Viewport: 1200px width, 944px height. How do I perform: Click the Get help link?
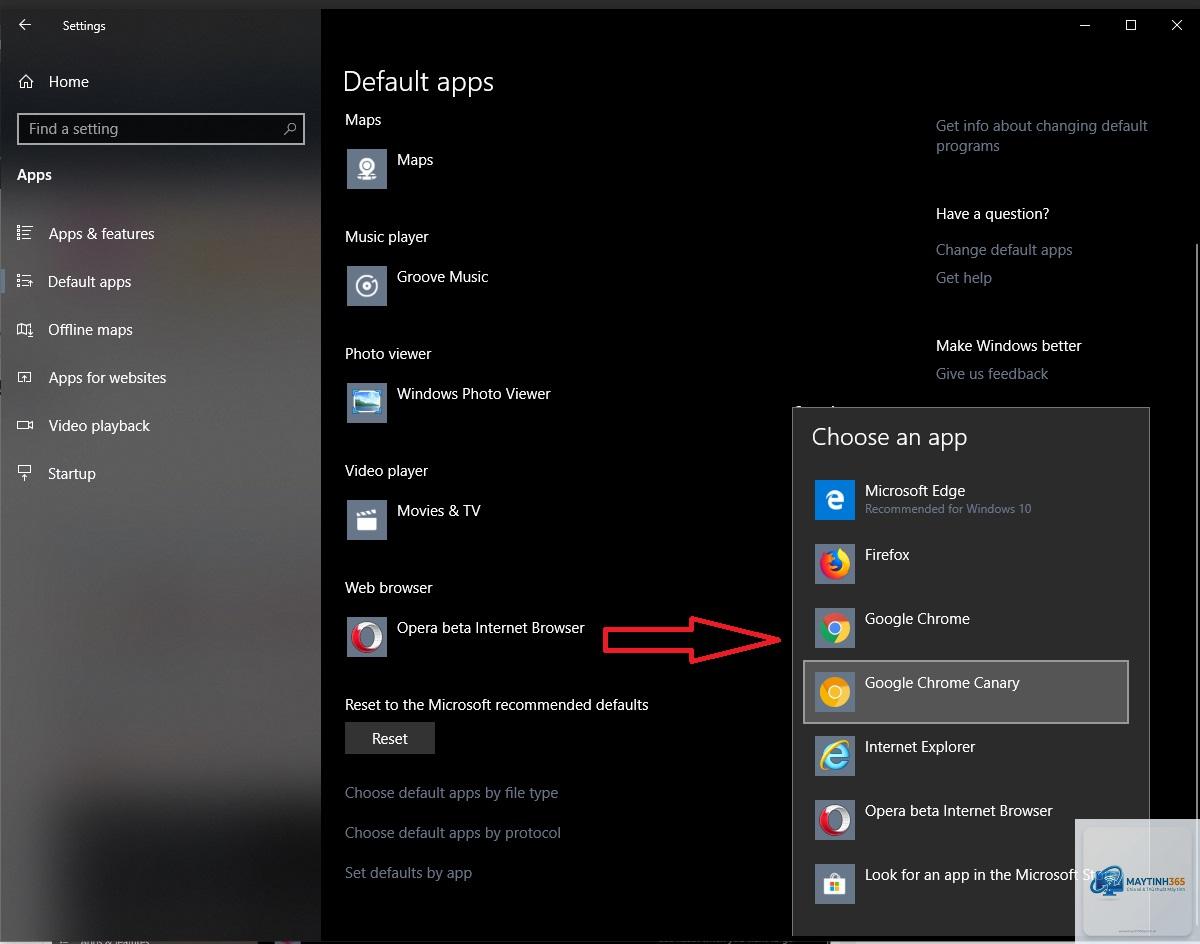tap(963, 277)
